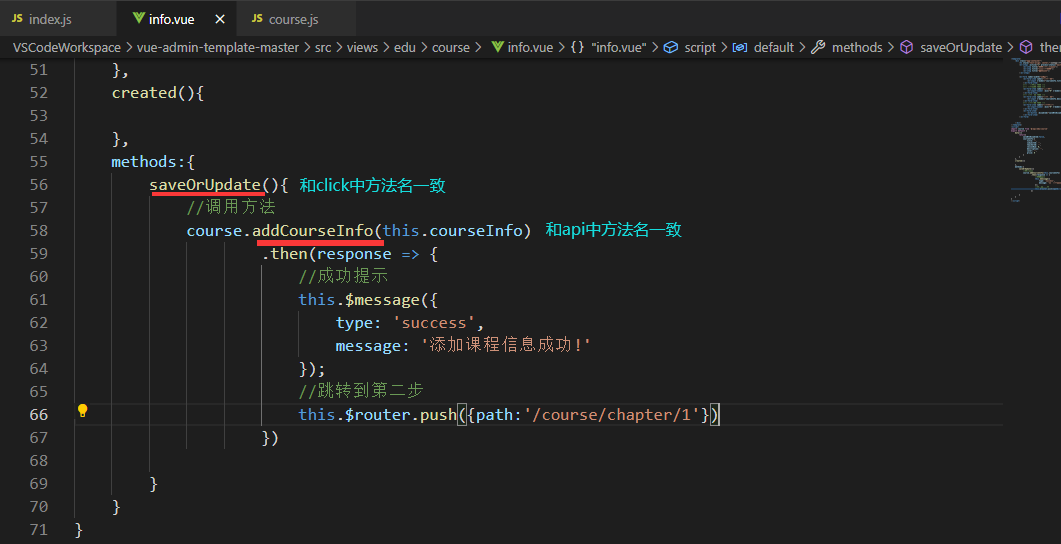Screen dimensions: 1061x544
Task: Click the '添加课程信息成功!' string
Action: click(506, 346)
